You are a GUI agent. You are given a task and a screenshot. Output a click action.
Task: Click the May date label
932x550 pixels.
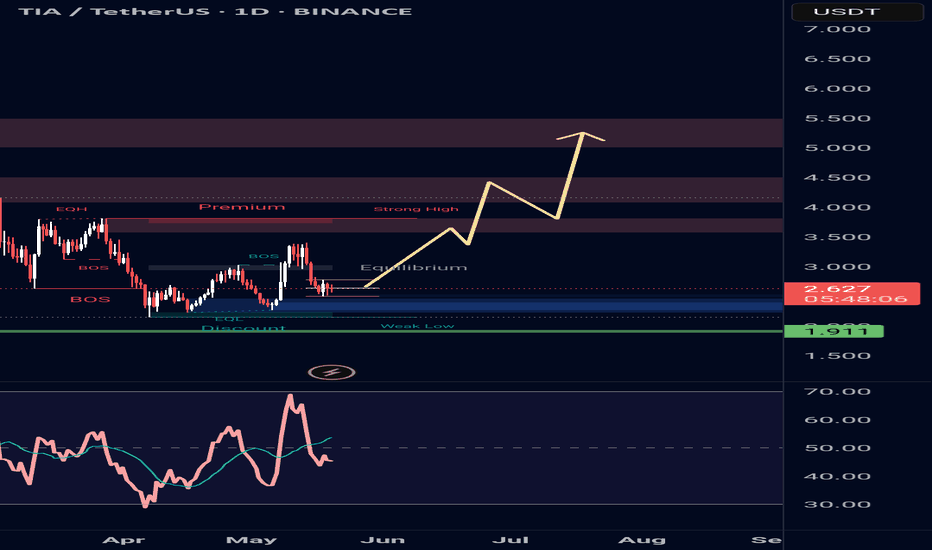251,540
